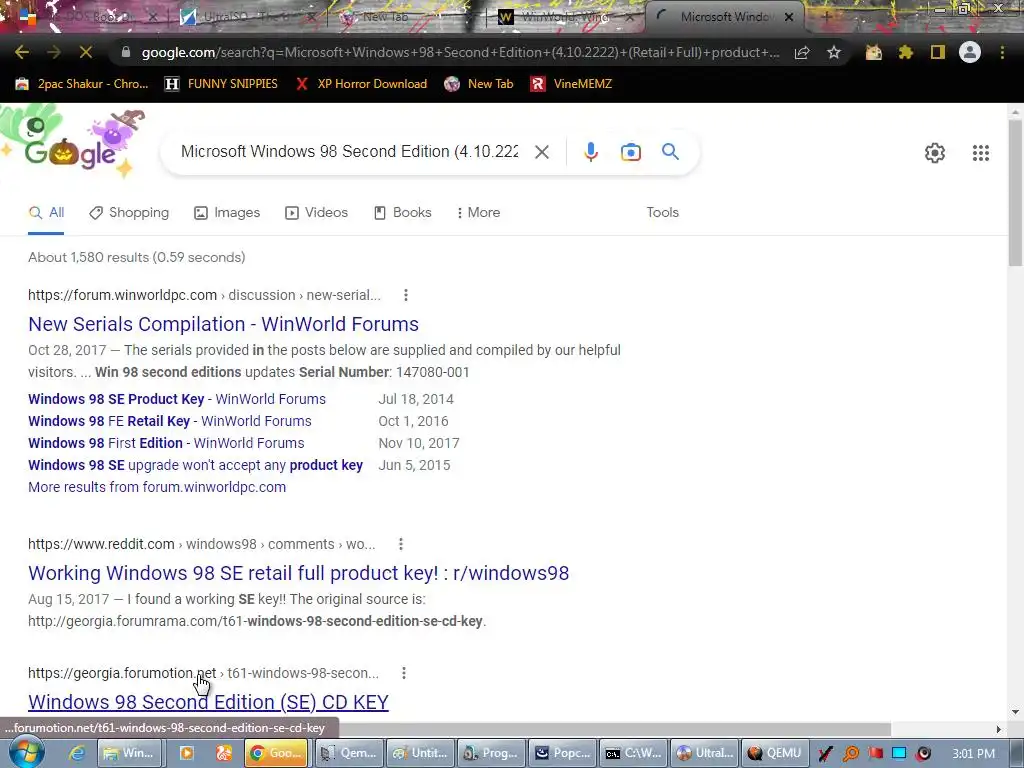Screen dimensions: 1024x768
Task: Open the Windows Explorer taskbar button
Action: point(129,753)
